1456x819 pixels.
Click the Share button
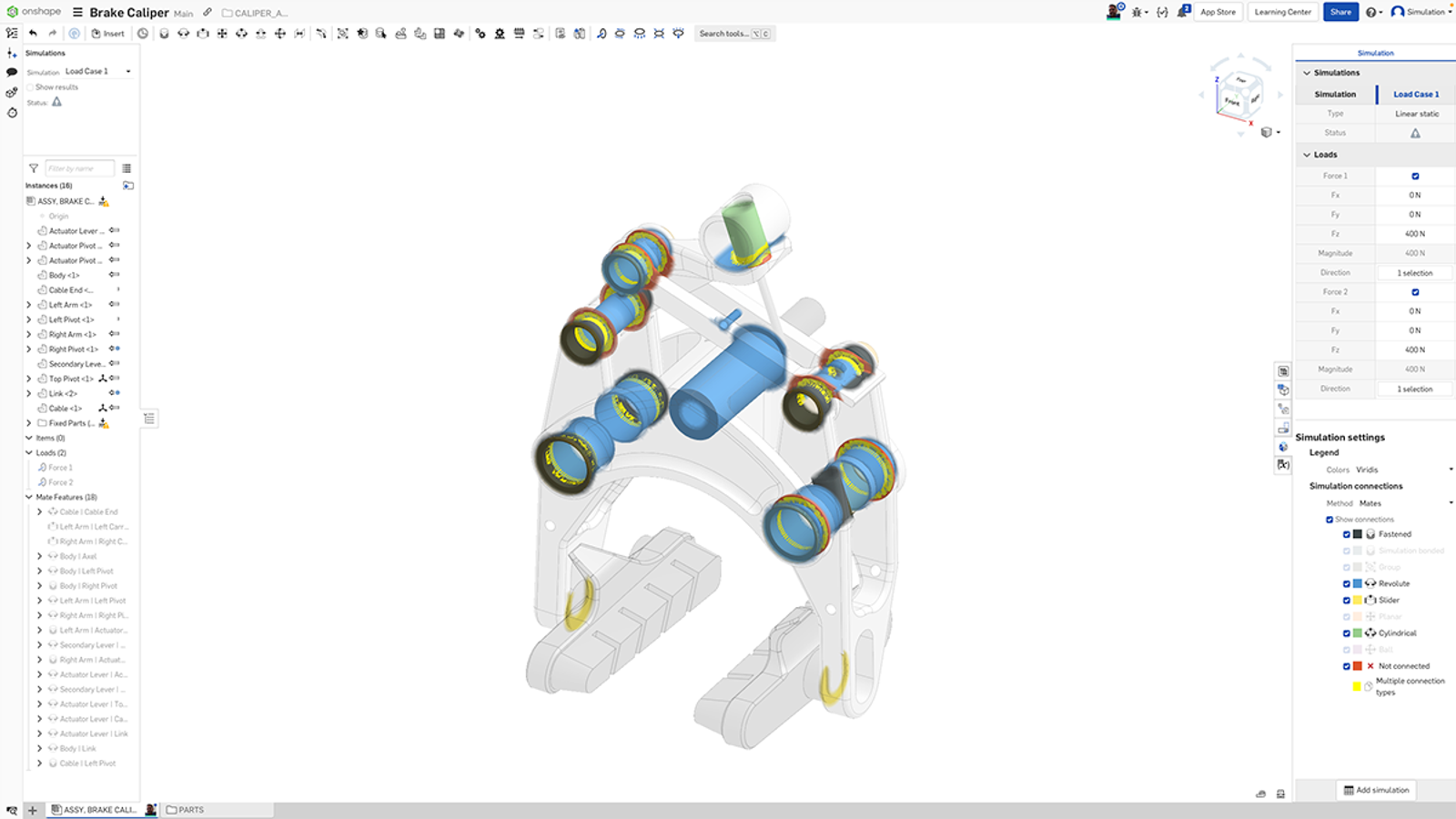point(1340,12)
